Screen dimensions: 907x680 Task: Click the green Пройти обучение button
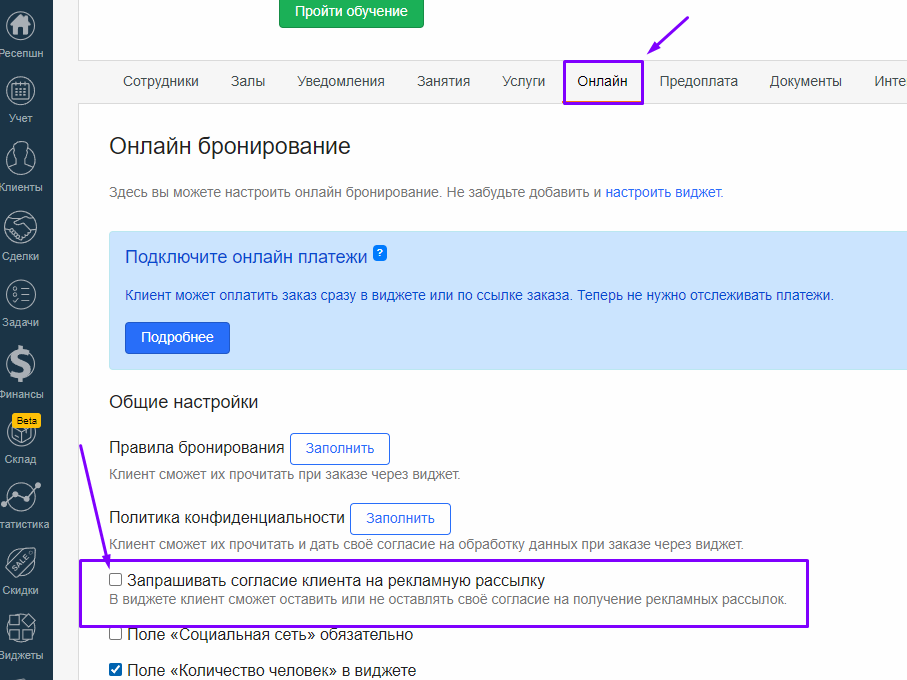click(x=351, y=12)
